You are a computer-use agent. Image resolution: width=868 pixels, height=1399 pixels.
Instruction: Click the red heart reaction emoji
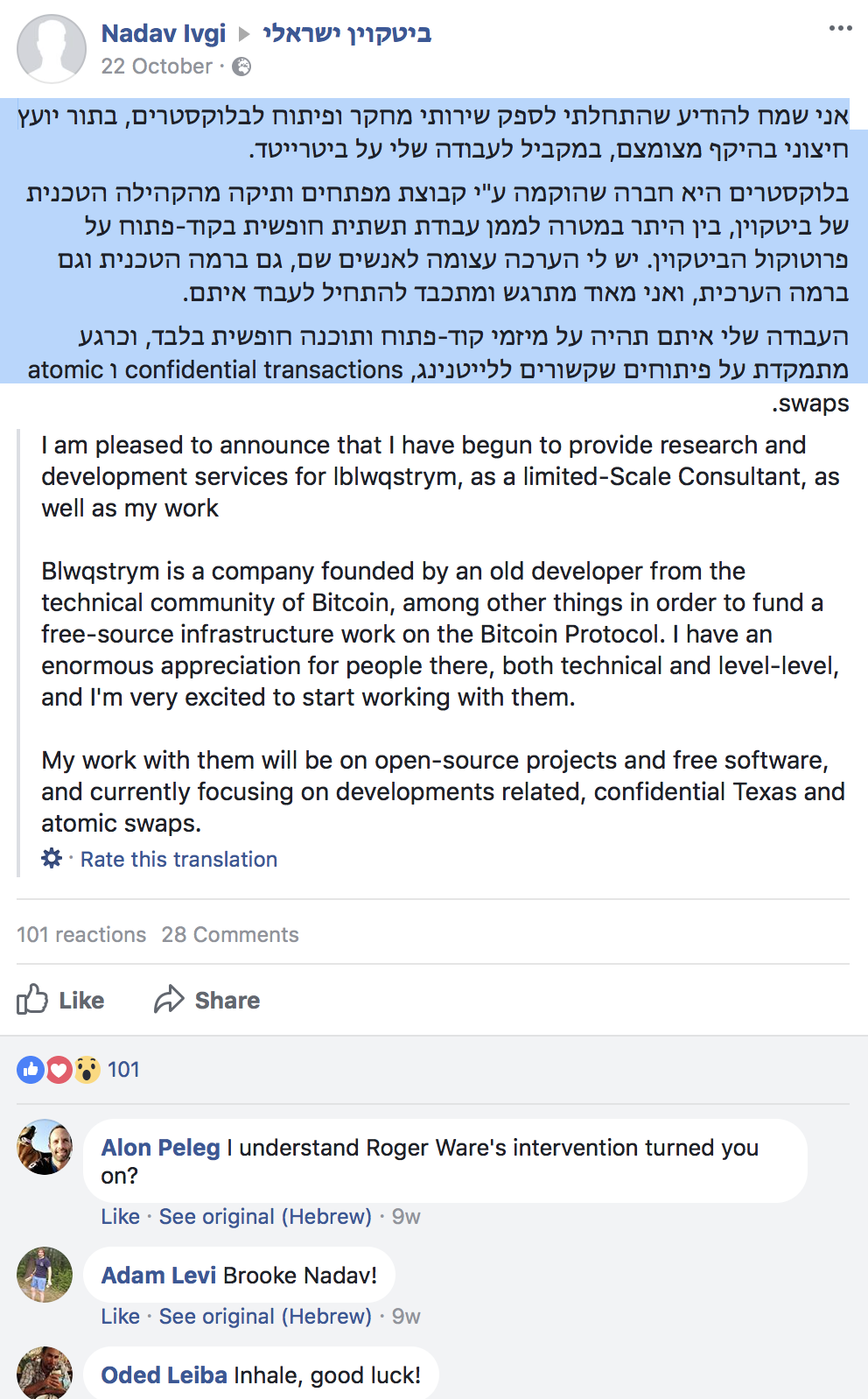[x=59, y=1069]
